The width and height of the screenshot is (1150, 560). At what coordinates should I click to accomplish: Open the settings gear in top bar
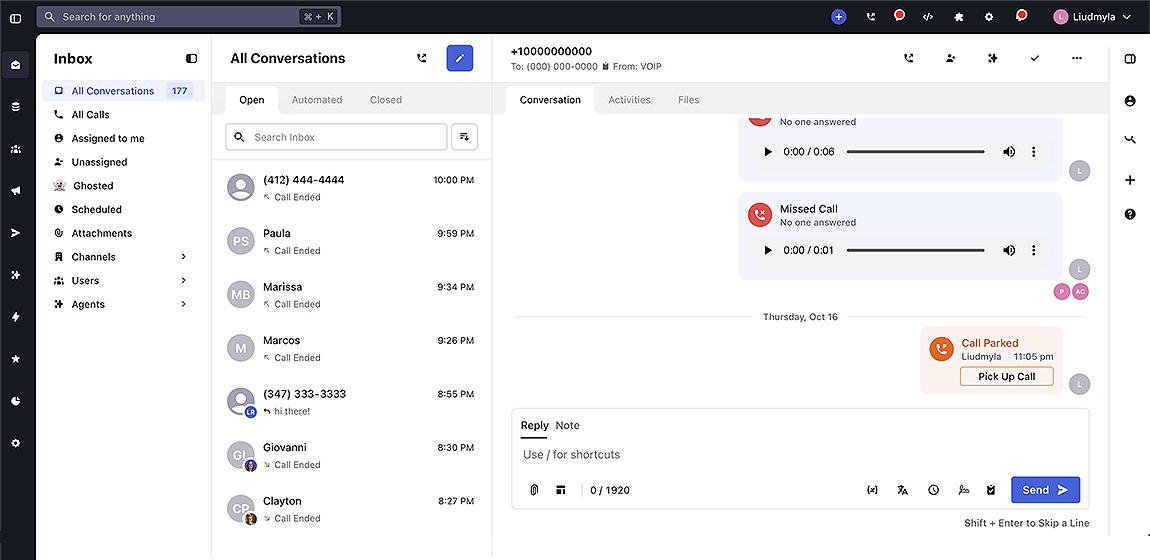[x=989, y=17]
